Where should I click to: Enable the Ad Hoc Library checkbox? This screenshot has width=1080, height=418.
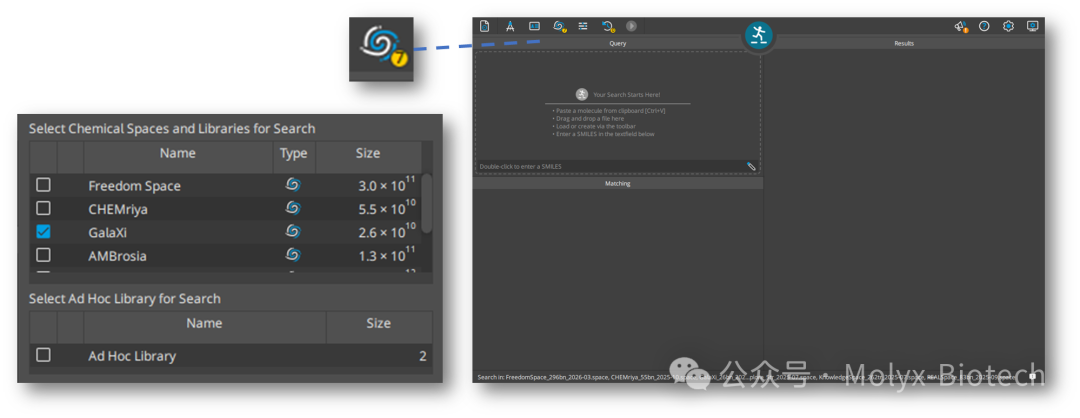pos(43,355)
